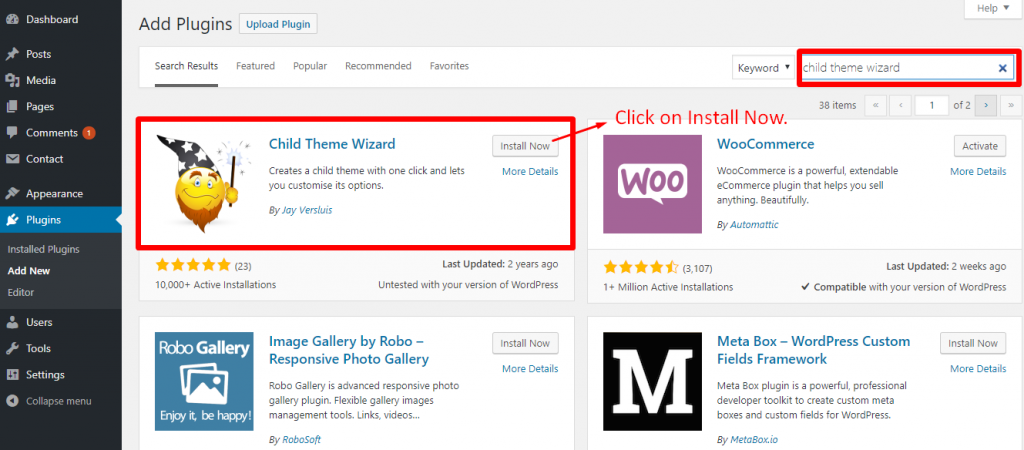Click the Child Theme Wizard plugin thumbnail
The image size is (1024, 450).
click(x=204, y=184)
